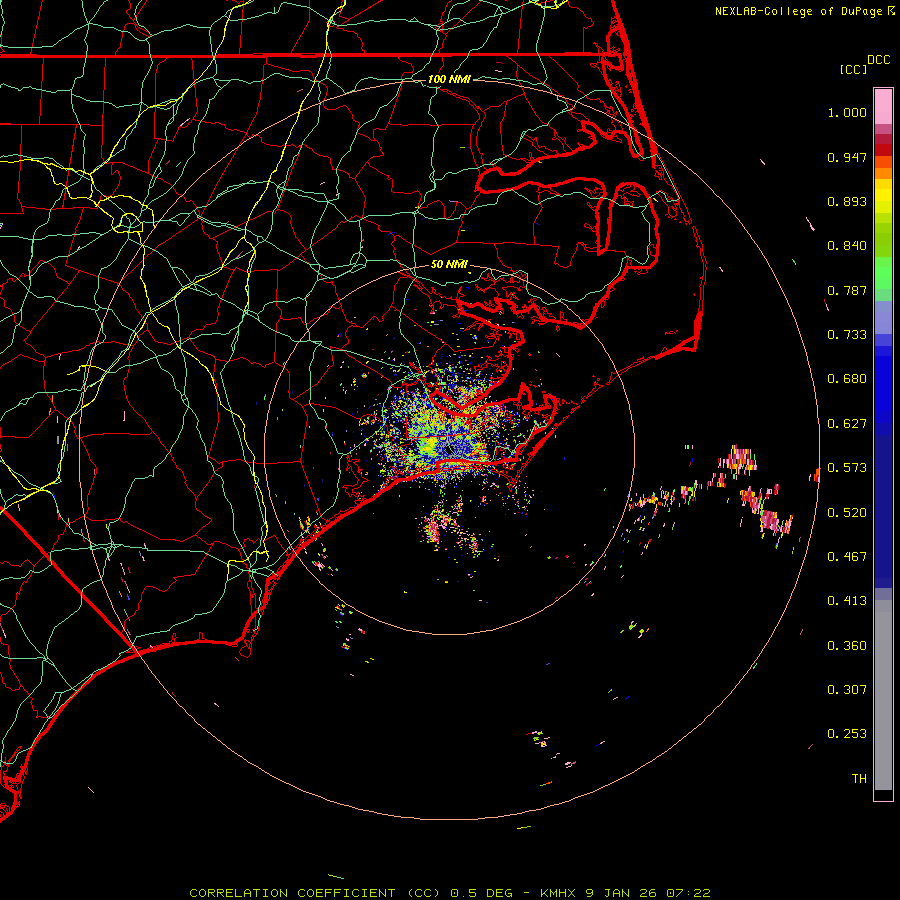Click the 0.680 scale value
The image size is (900, 900).
click(847, 379)
